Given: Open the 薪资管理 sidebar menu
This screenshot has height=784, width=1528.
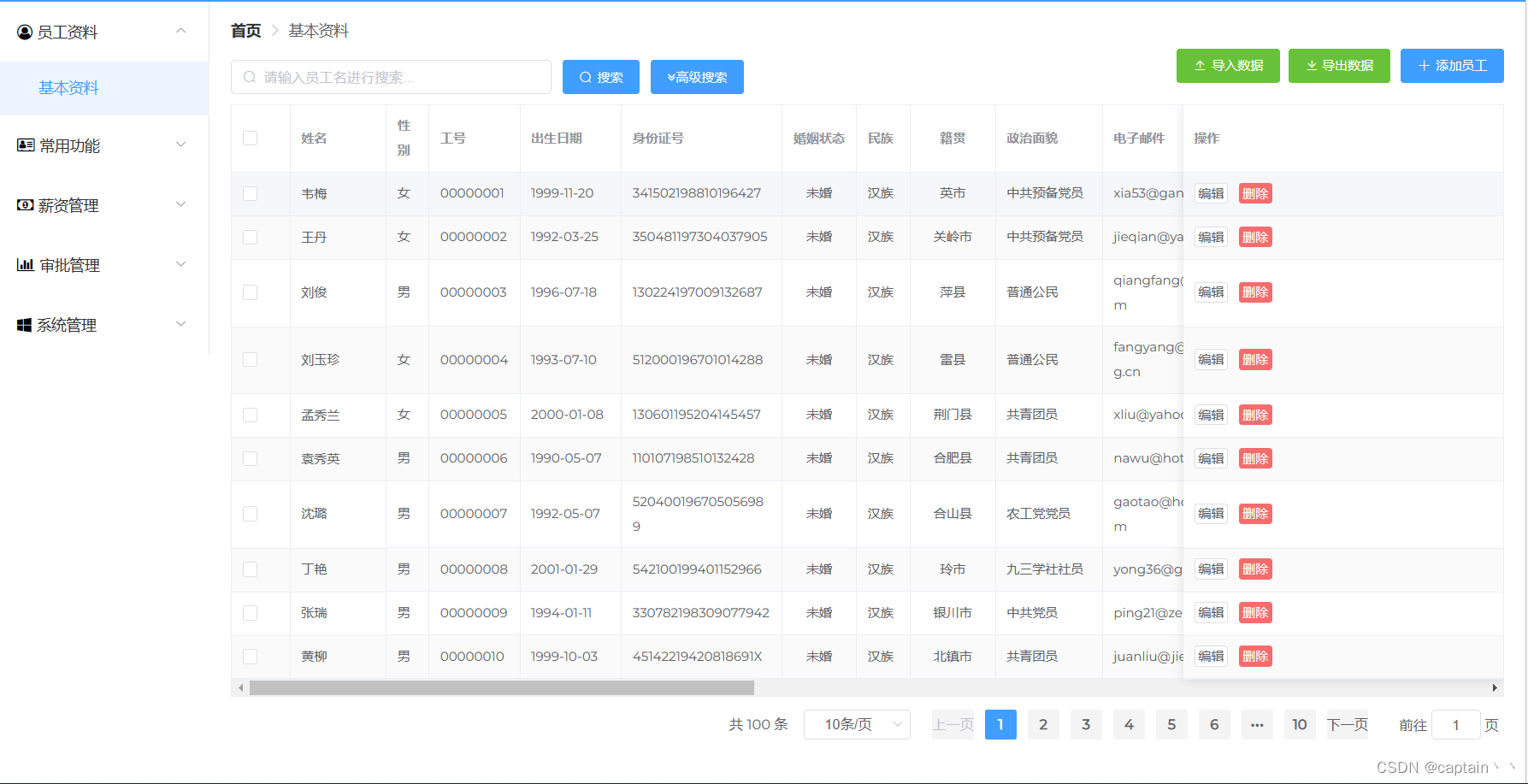Looking at the screenshot, I should [x=104, y=205].
